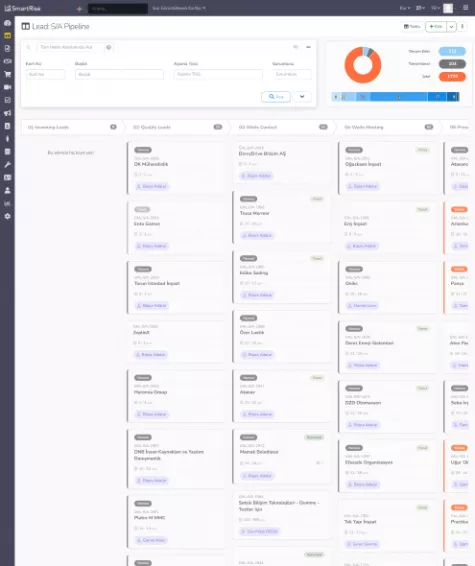Open the megaphone campaigns icon in sidebar

[7, 113]
